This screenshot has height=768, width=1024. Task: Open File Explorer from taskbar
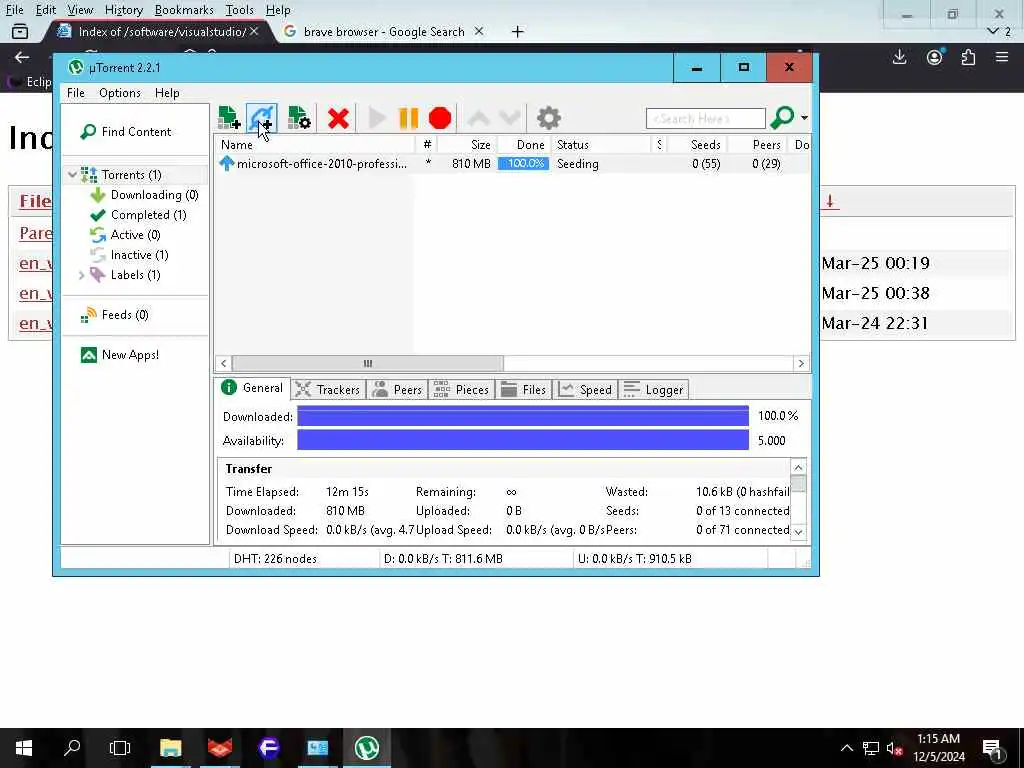170,748
